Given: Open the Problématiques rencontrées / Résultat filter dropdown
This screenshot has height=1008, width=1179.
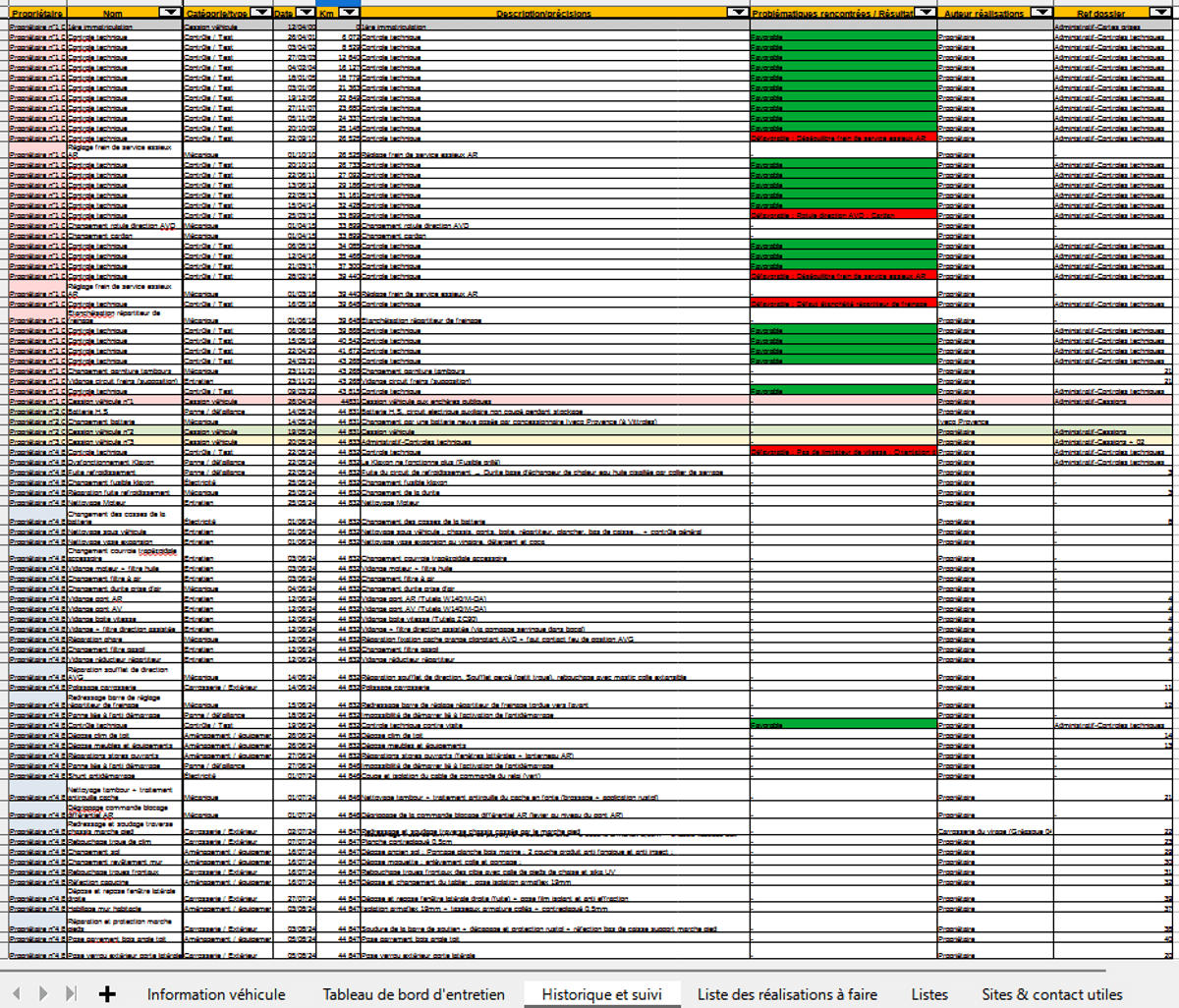Looking at the screenshot, I should pos(926,13).
